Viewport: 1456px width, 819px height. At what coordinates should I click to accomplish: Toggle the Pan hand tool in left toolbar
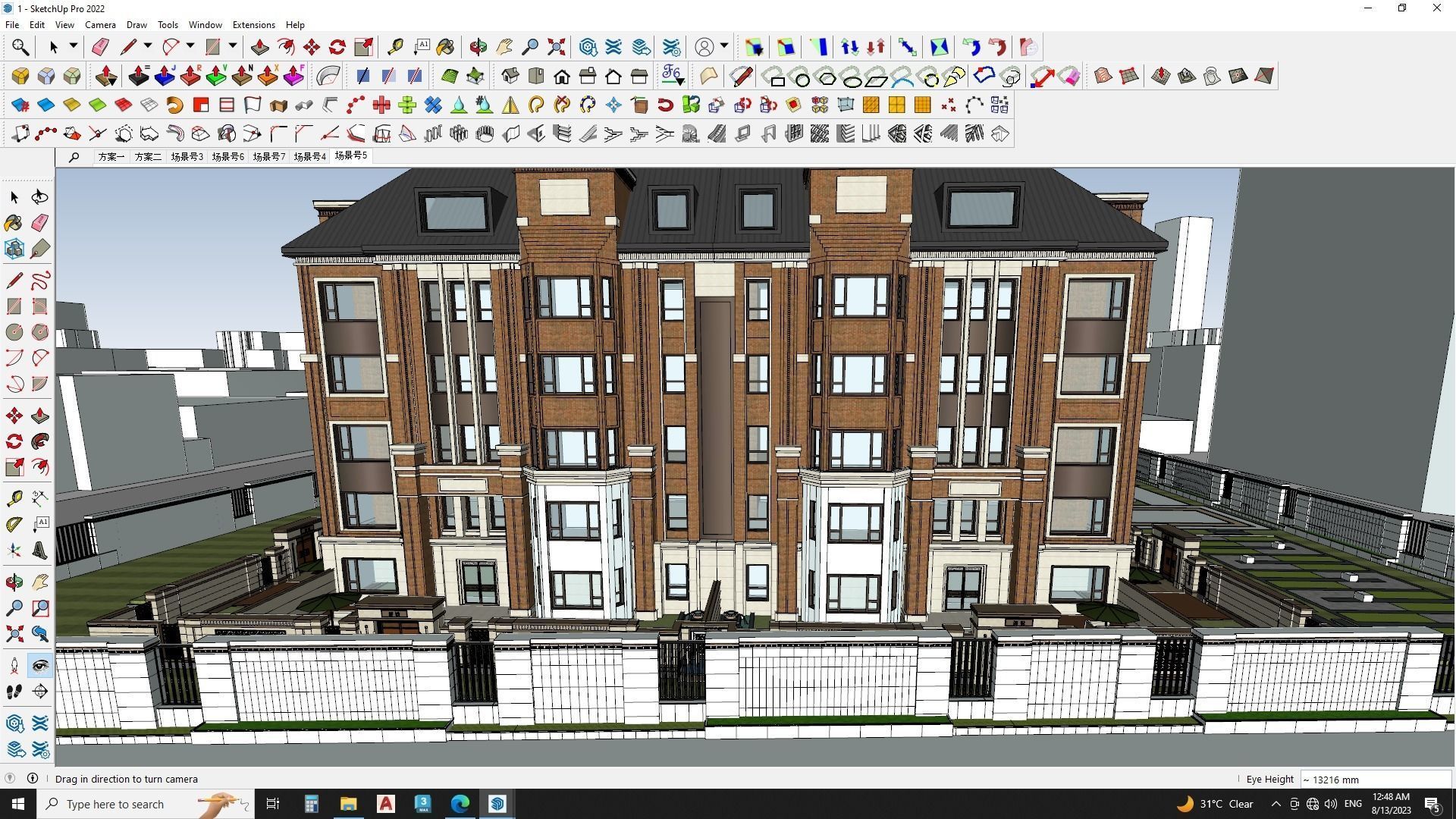[39, 582]
